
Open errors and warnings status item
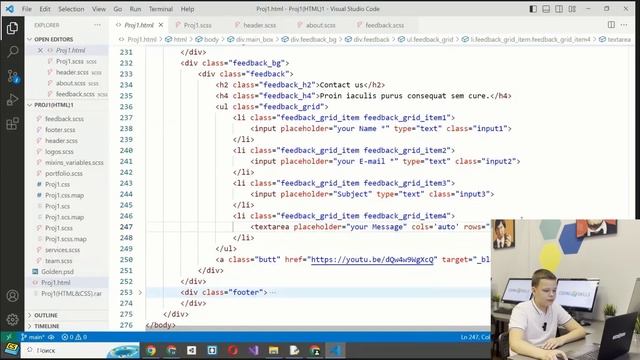coord(74,337)
